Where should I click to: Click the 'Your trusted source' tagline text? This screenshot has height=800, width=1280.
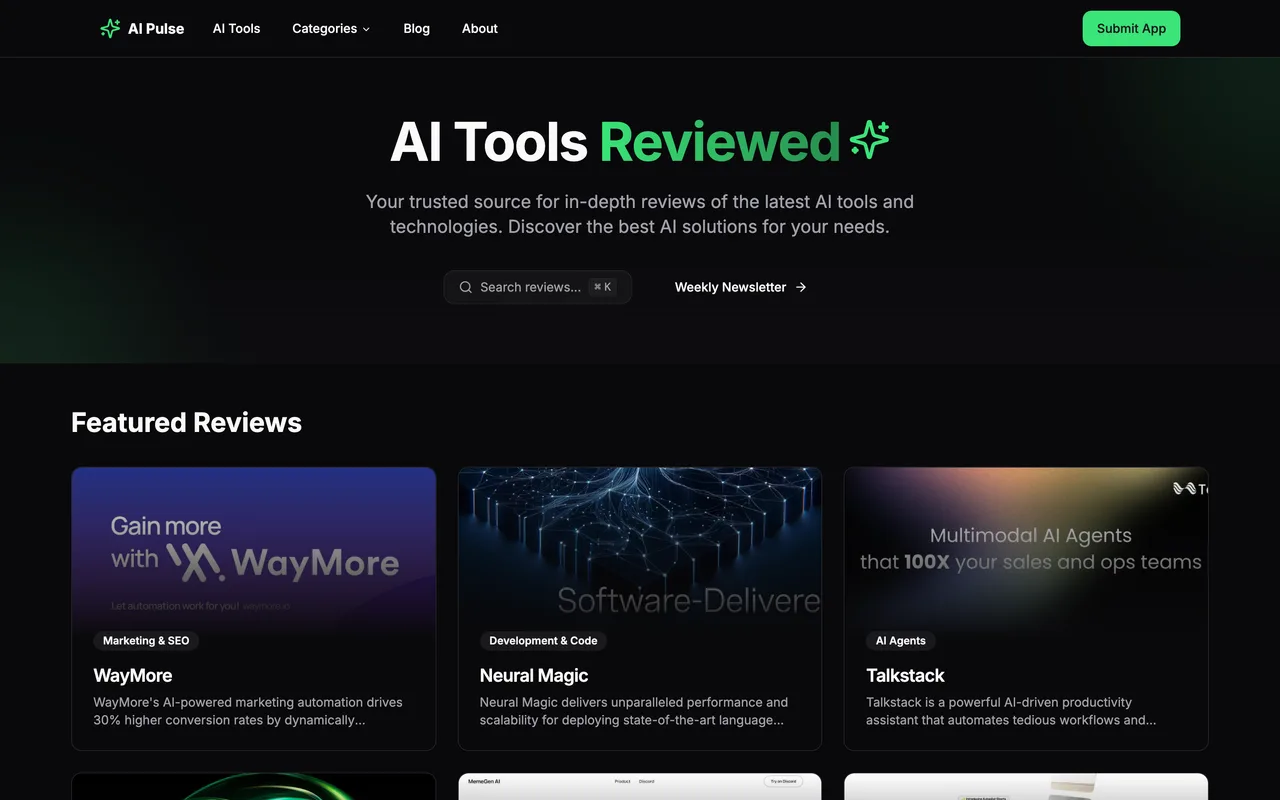[640, 214]
